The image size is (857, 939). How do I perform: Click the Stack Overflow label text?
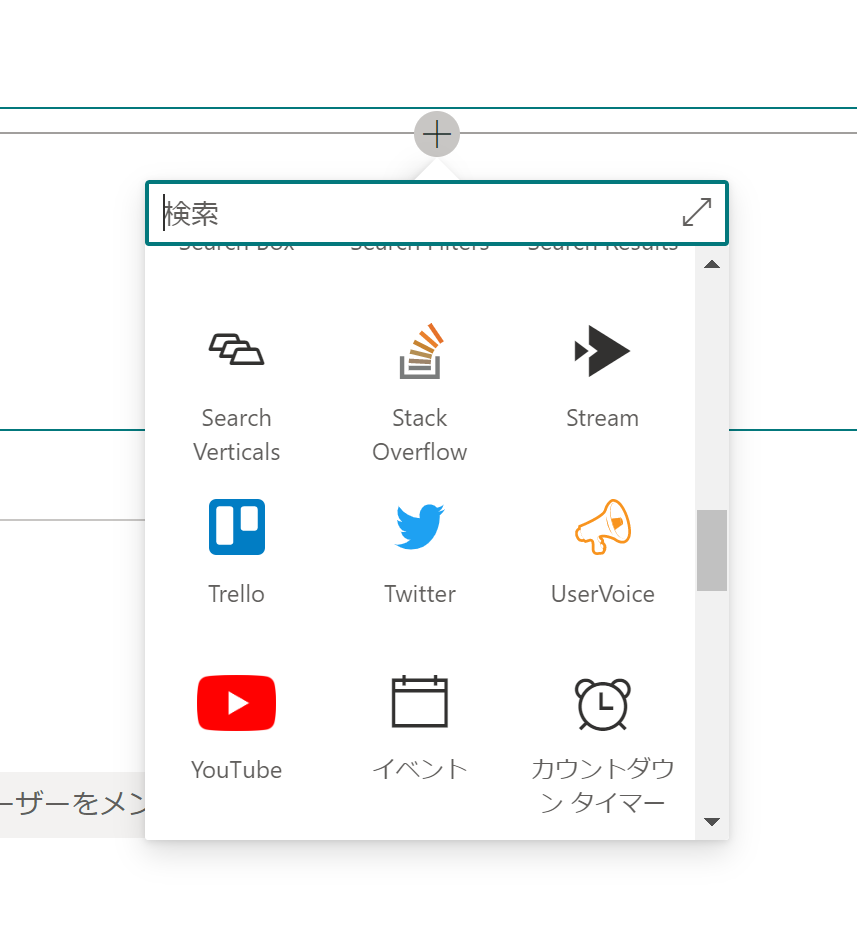coord(420,435)
